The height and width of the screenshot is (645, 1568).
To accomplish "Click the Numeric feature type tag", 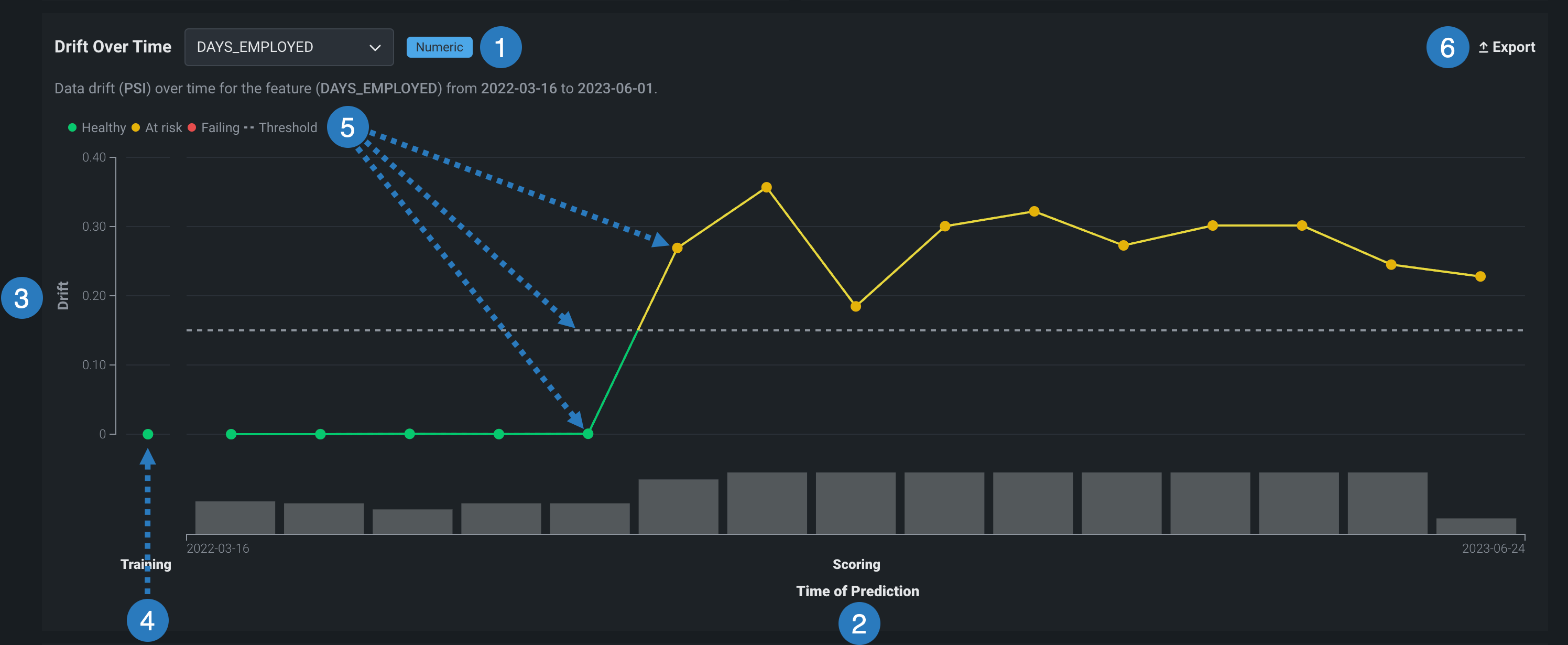I will (x=439, y=47).
